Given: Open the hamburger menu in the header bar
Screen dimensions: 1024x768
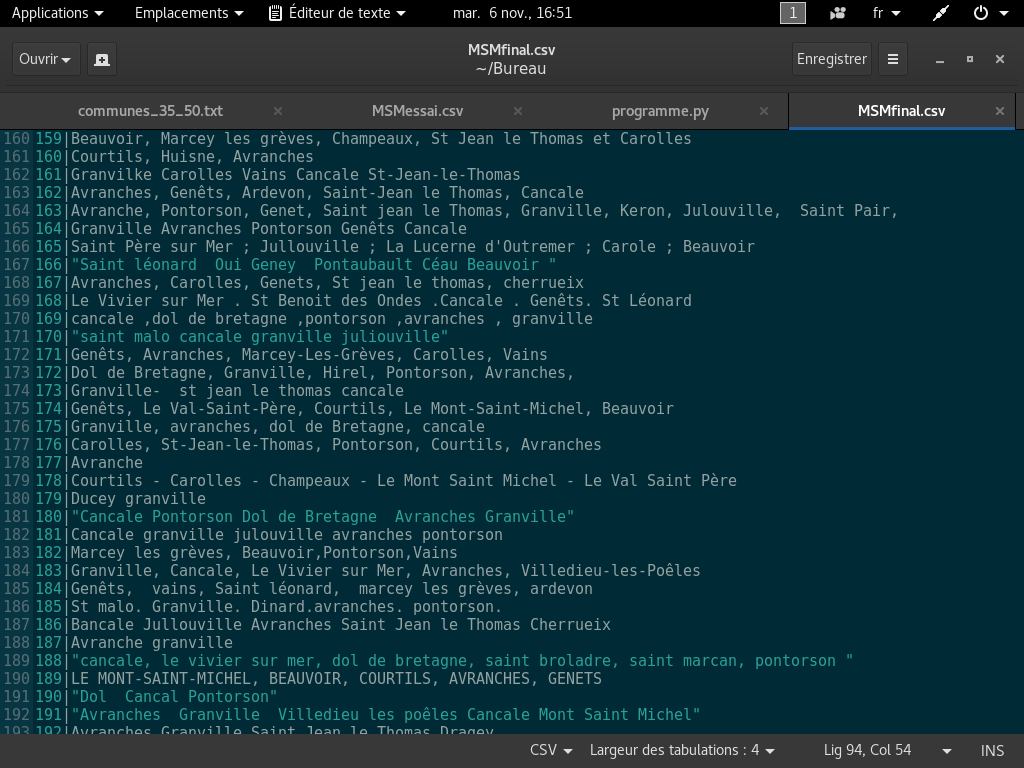Looking at the screenshot, I should tap(893, 58).
